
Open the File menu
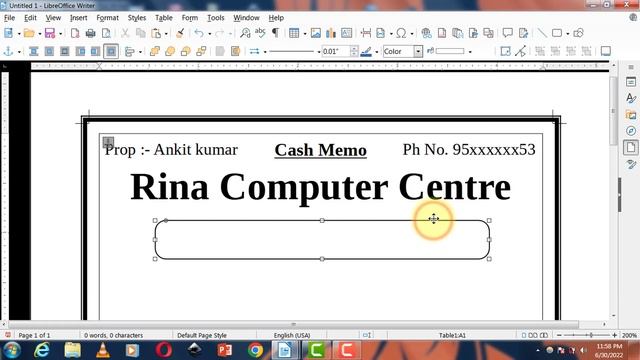(9, 18)
